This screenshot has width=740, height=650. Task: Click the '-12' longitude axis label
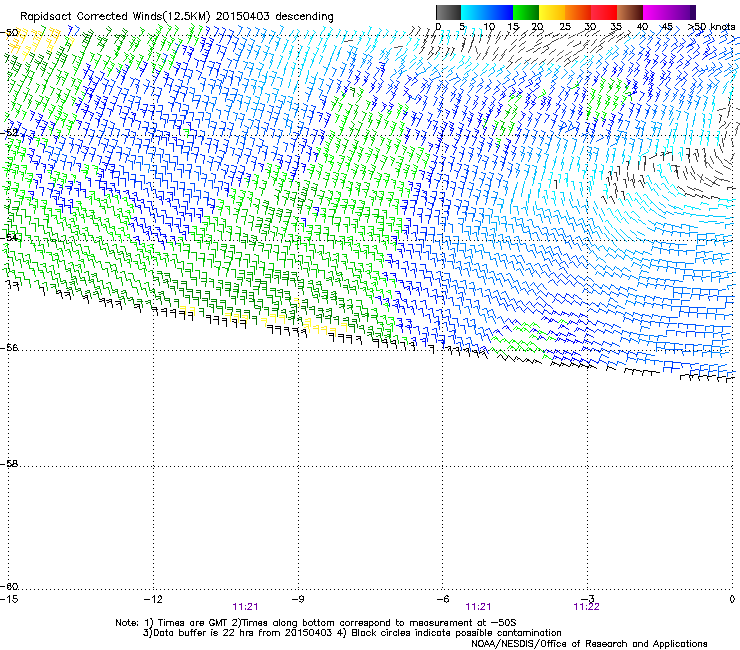point(153,599)
